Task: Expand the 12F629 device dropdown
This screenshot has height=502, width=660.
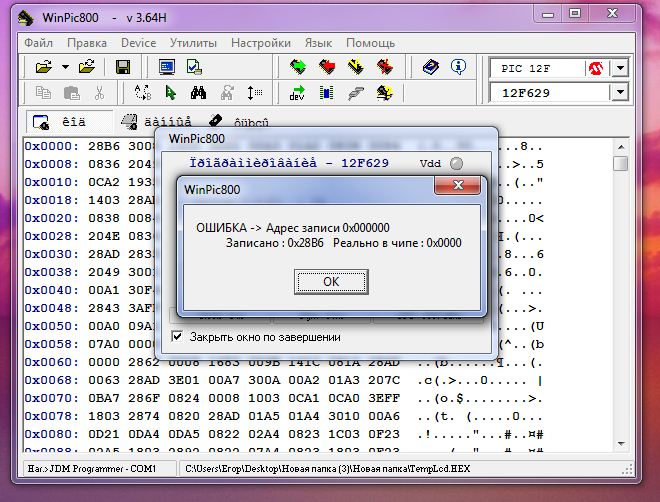Action: [620, 93]
